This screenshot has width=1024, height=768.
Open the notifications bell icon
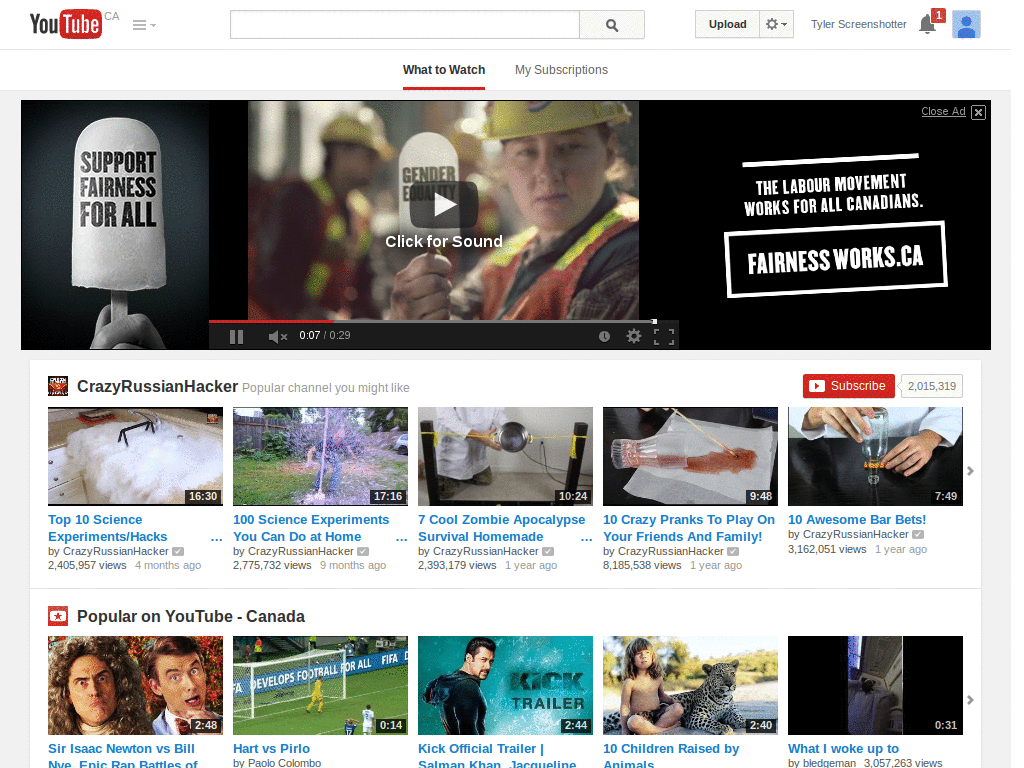(927, 24)
